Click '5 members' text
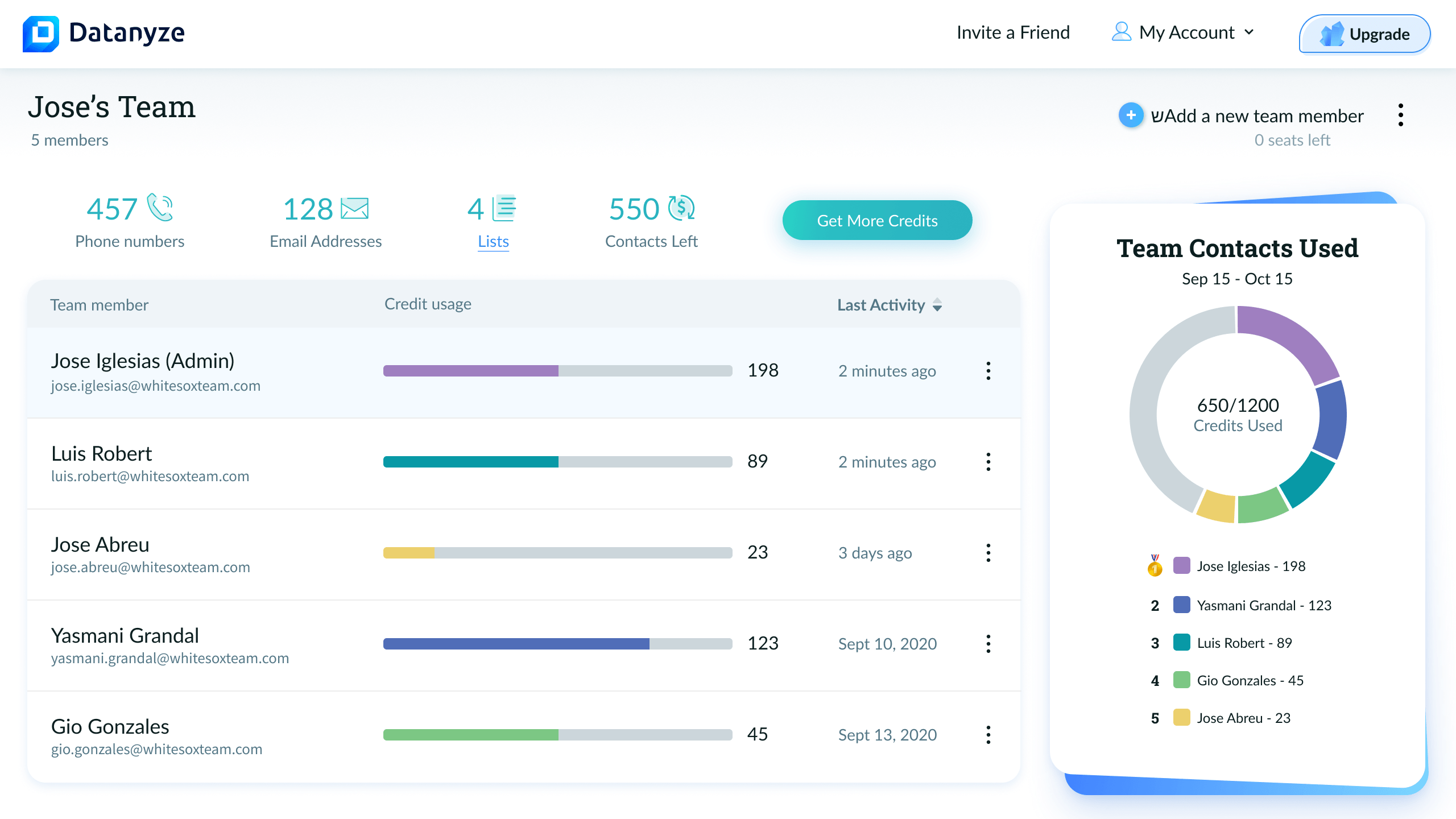Viewport: 1456px width, 819px height. click(x=69, y=140)
